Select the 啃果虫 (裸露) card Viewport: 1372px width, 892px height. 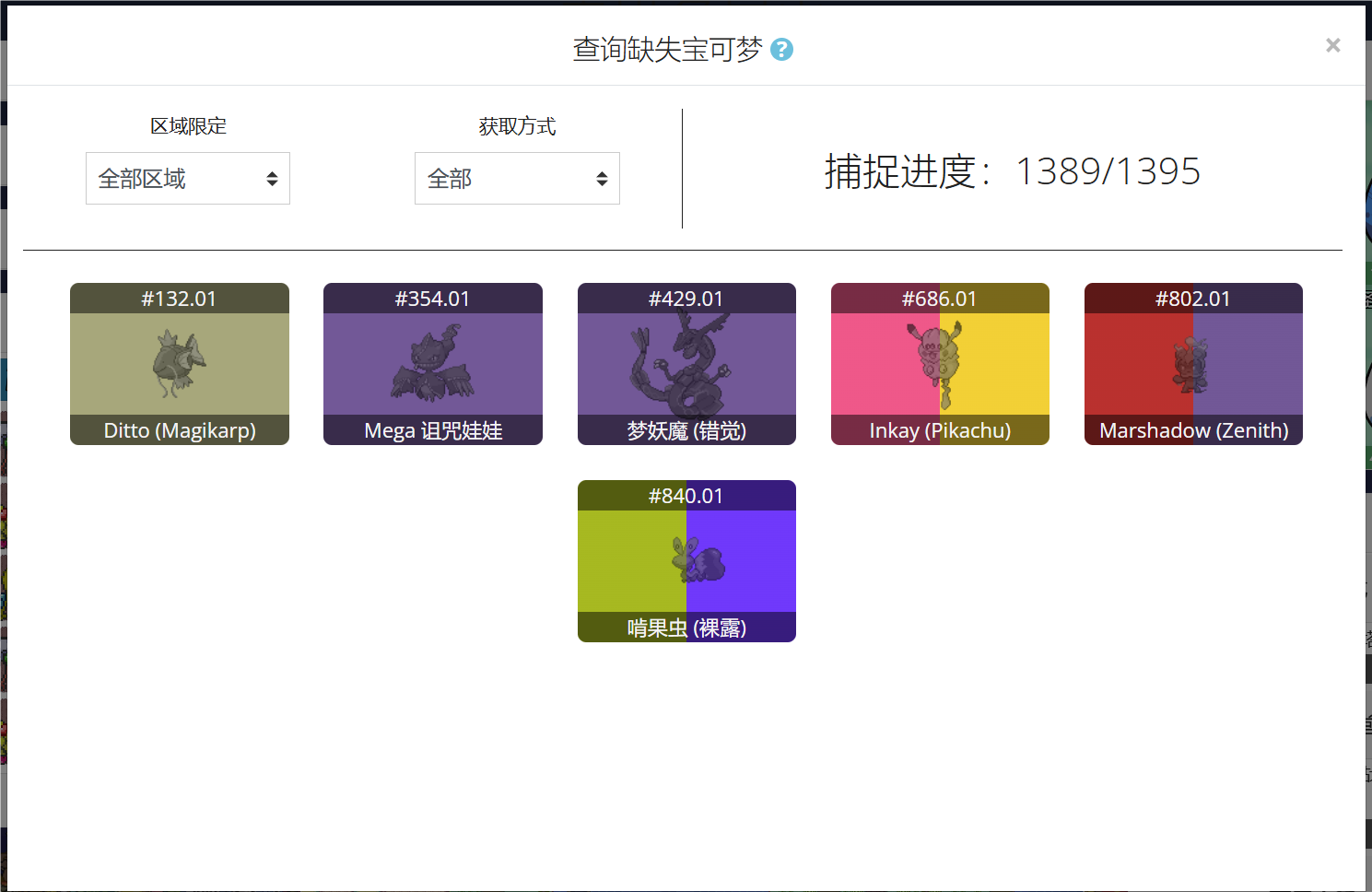pos(686,561)
